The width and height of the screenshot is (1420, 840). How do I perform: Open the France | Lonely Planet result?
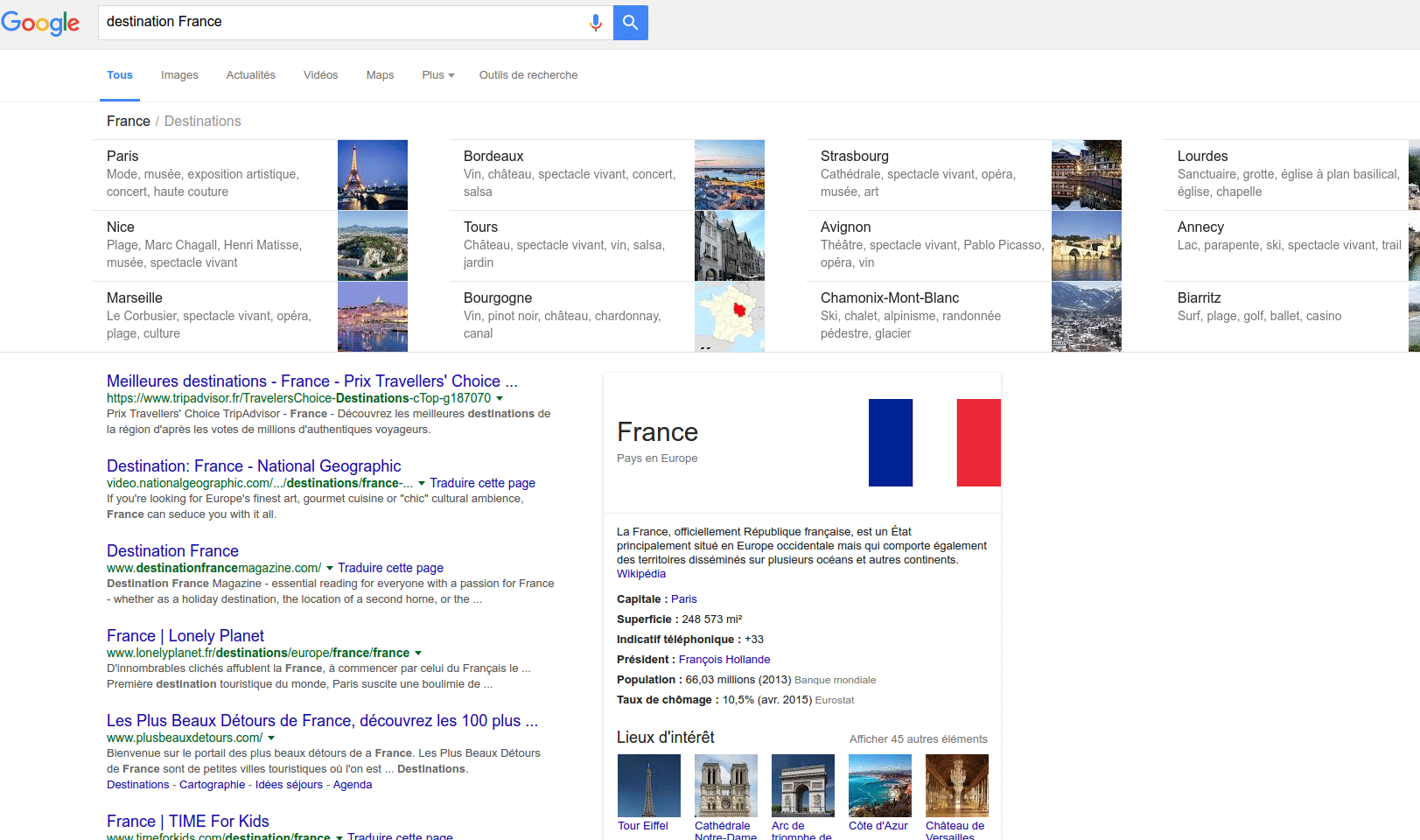pos(185,636)
